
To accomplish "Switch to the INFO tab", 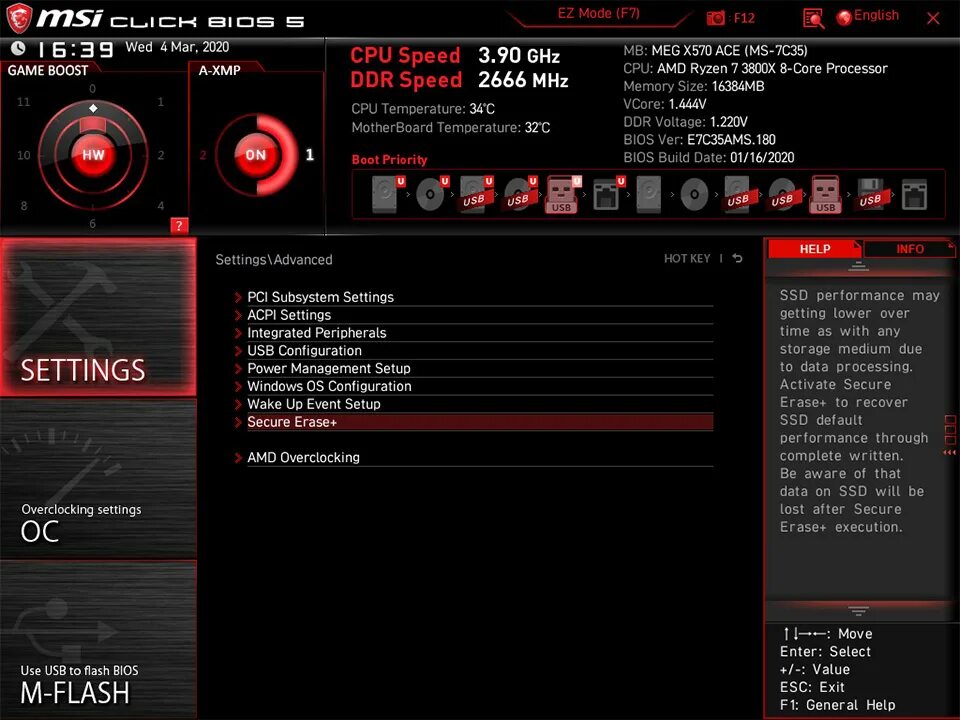I will click(x=910, y=249).
